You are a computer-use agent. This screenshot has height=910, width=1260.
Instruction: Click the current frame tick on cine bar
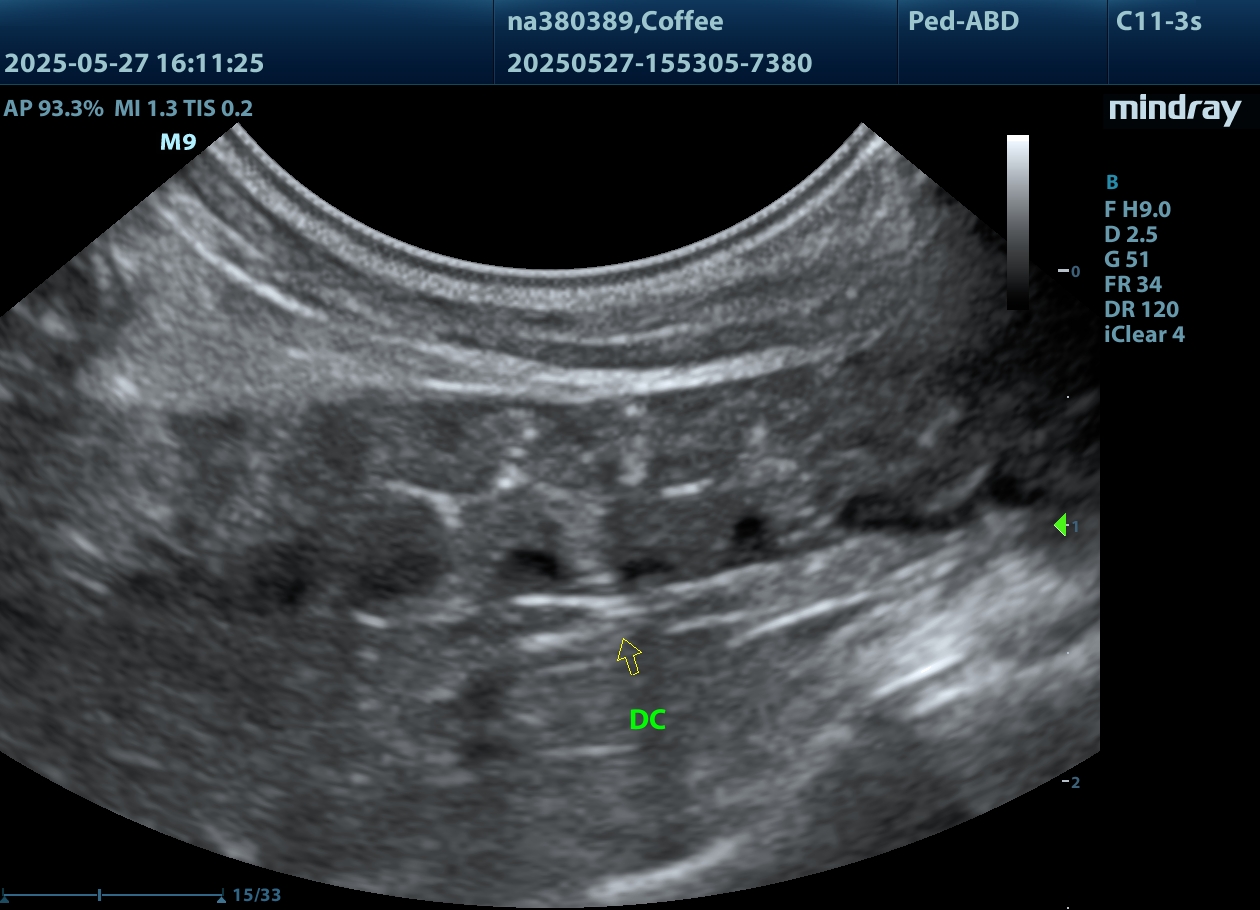tap(100, 895)
